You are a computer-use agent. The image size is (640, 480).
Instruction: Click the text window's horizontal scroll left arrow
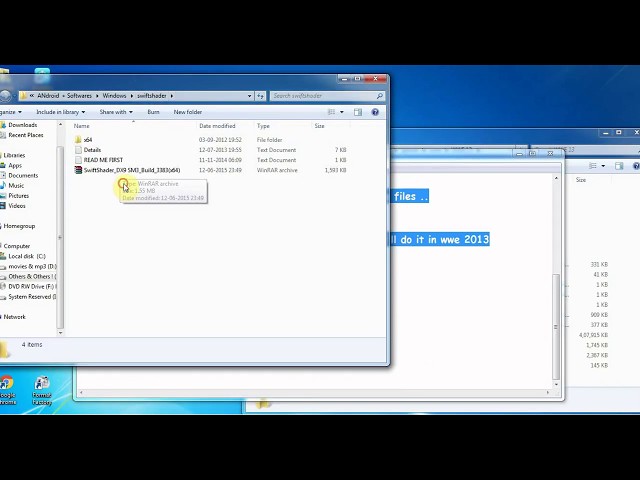coord(81,393)
